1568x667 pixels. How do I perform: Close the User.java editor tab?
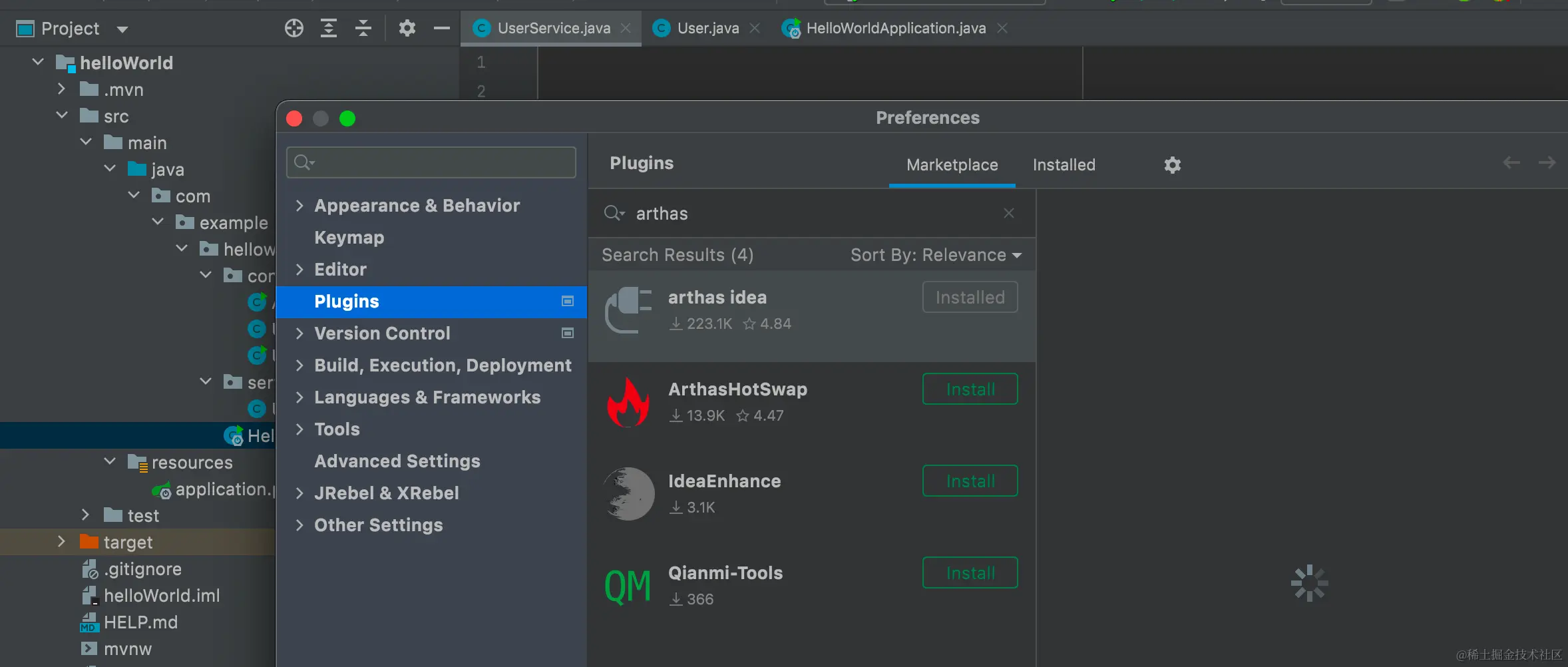tap(755, 28)
